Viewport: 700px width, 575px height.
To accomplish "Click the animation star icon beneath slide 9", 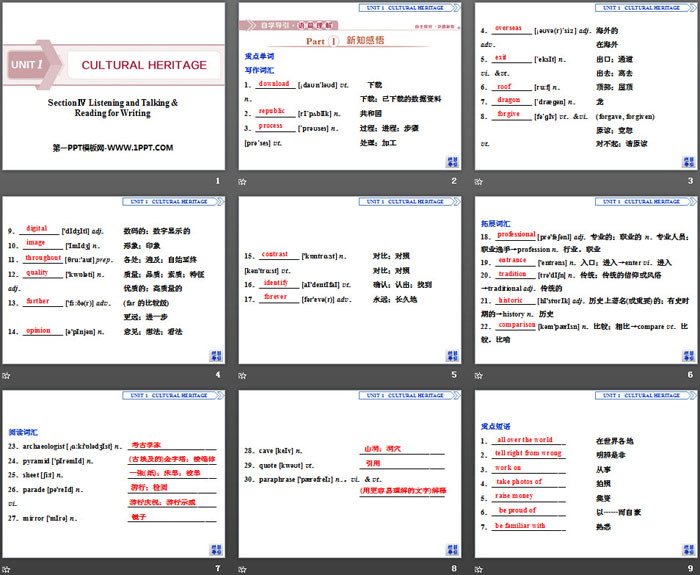I will click(478, 568).
